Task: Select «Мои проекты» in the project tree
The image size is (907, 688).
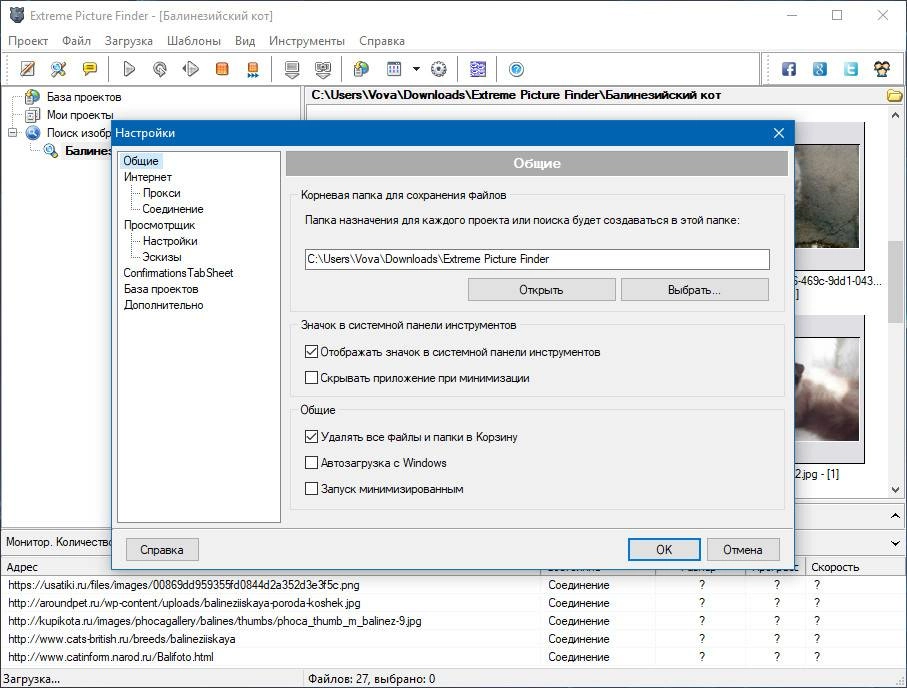Action: pos(80,115)
